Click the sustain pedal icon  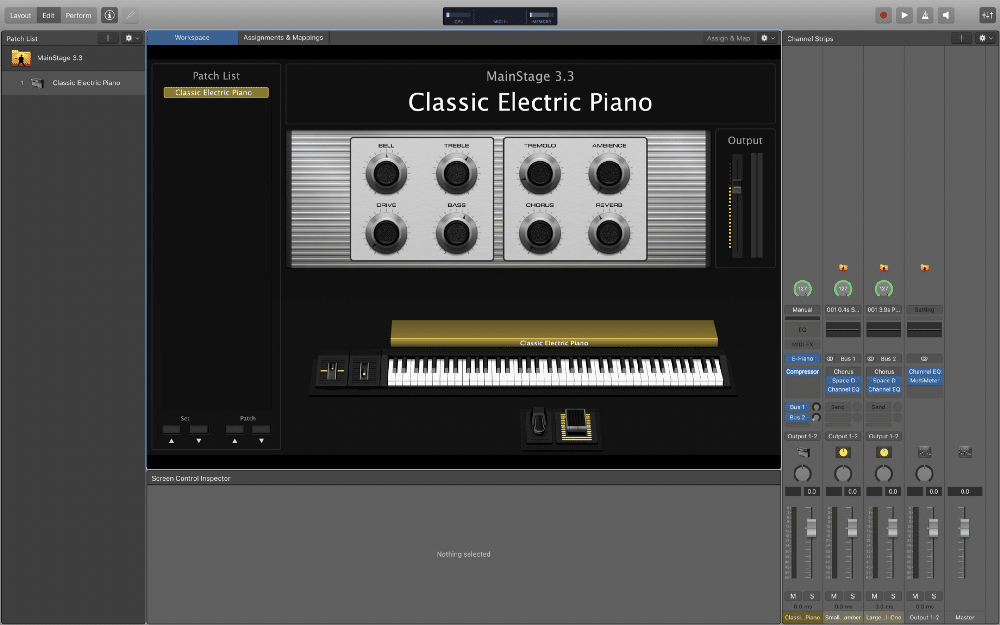[x=538, y=424]
